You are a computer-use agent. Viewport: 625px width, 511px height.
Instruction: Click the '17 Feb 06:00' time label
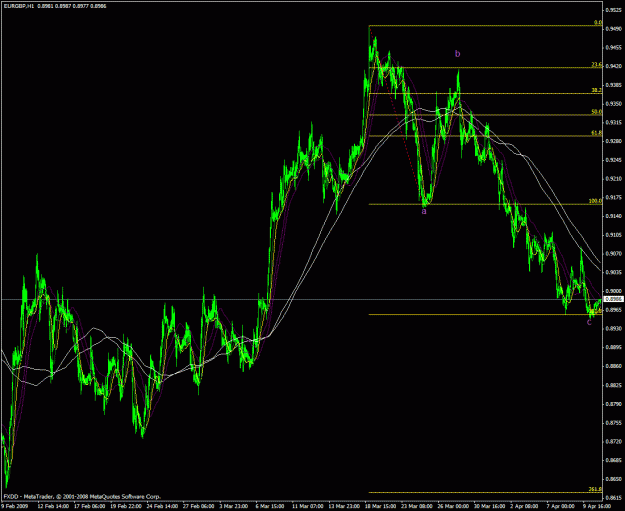[x=89, y=506]
